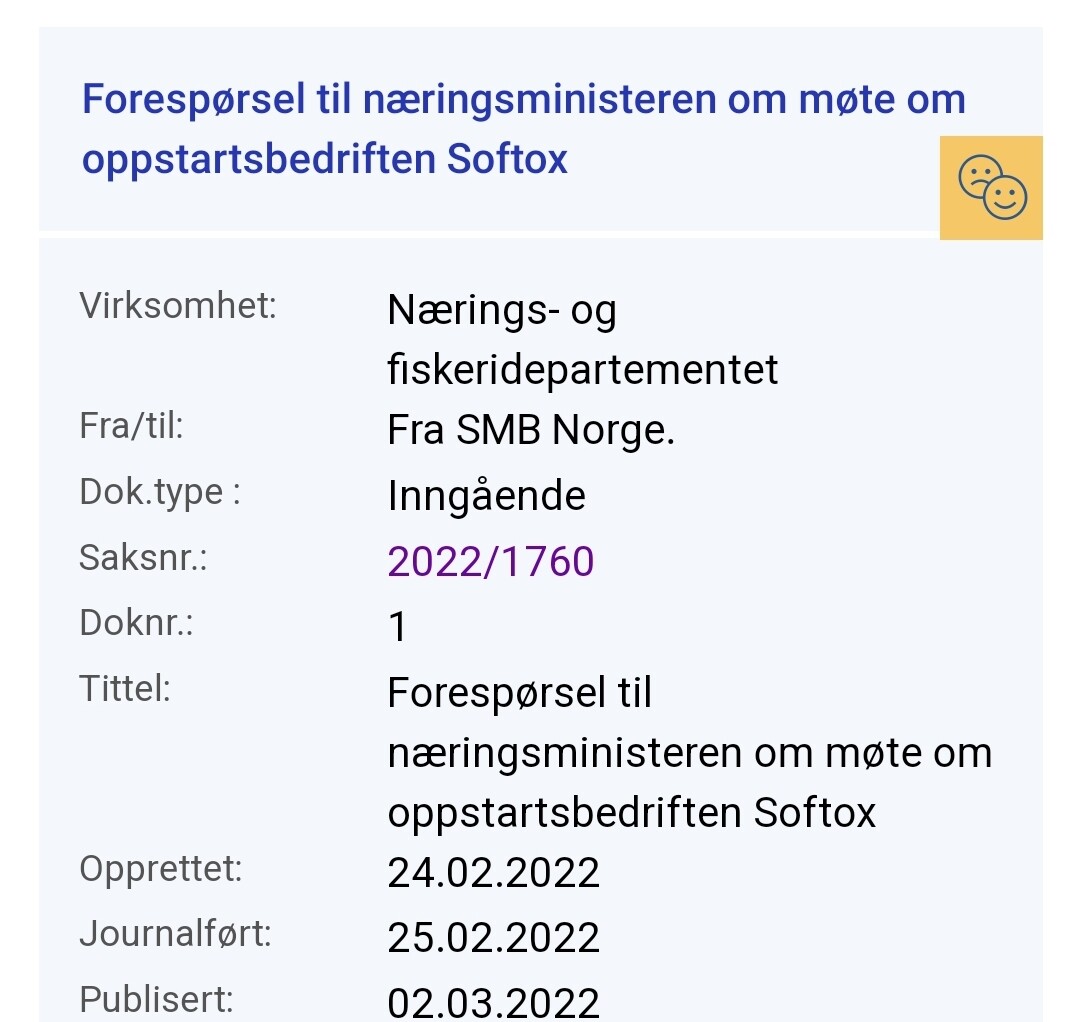Select the Dok.type label
This screenshot has width=1079, height=1022.
pyautogui.click(x=160, y=493)
